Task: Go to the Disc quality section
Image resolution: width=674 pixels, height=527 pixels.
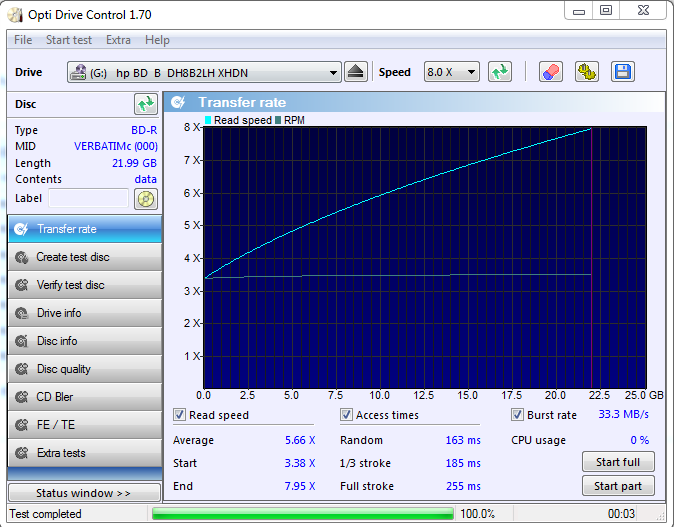Action: point(85,369)
